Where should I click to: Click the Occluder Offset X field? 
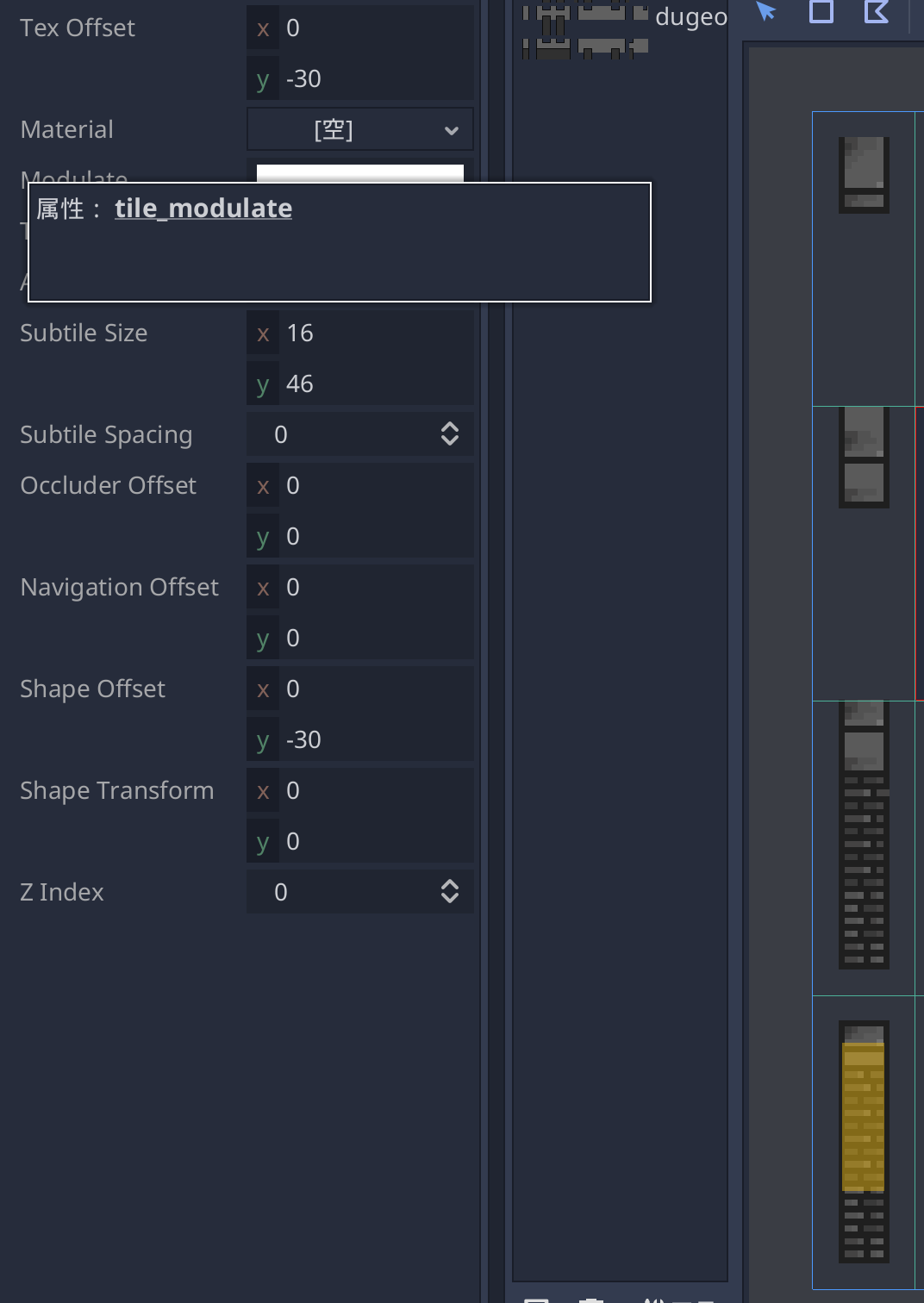371,485
